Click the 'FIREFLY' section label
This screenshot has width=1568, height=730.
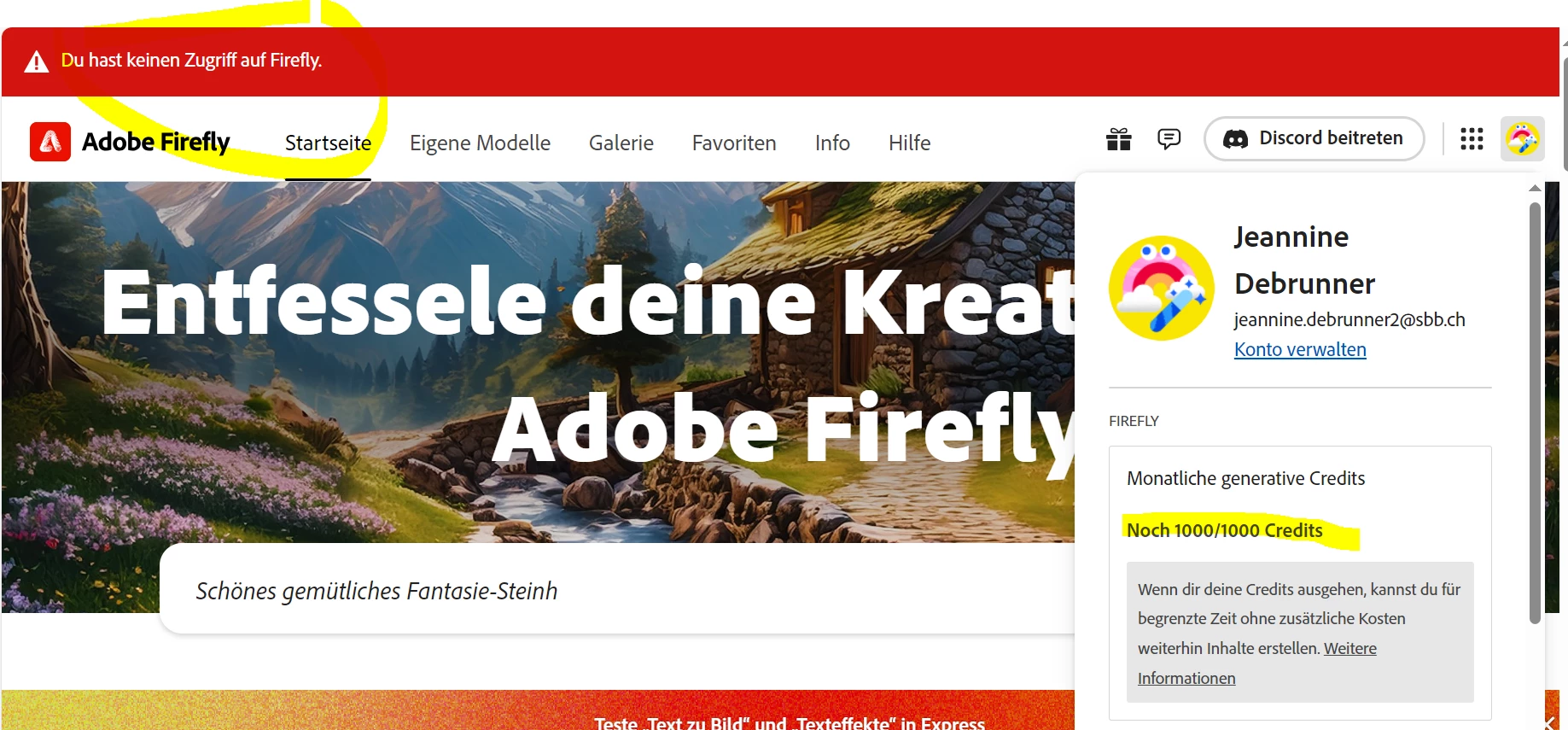[1134, 421]
